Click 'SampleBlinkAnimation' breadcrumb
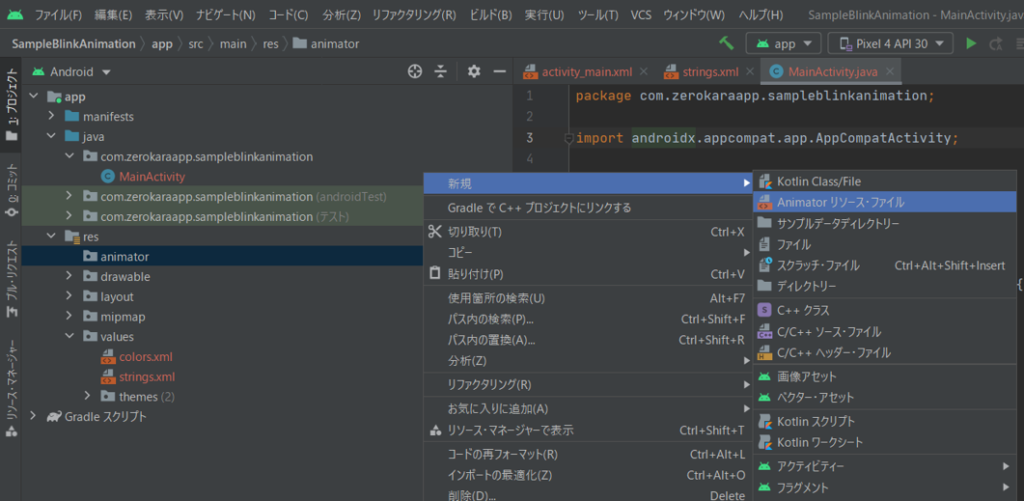This screenshot has width=1024, height=501. (73, 44)
